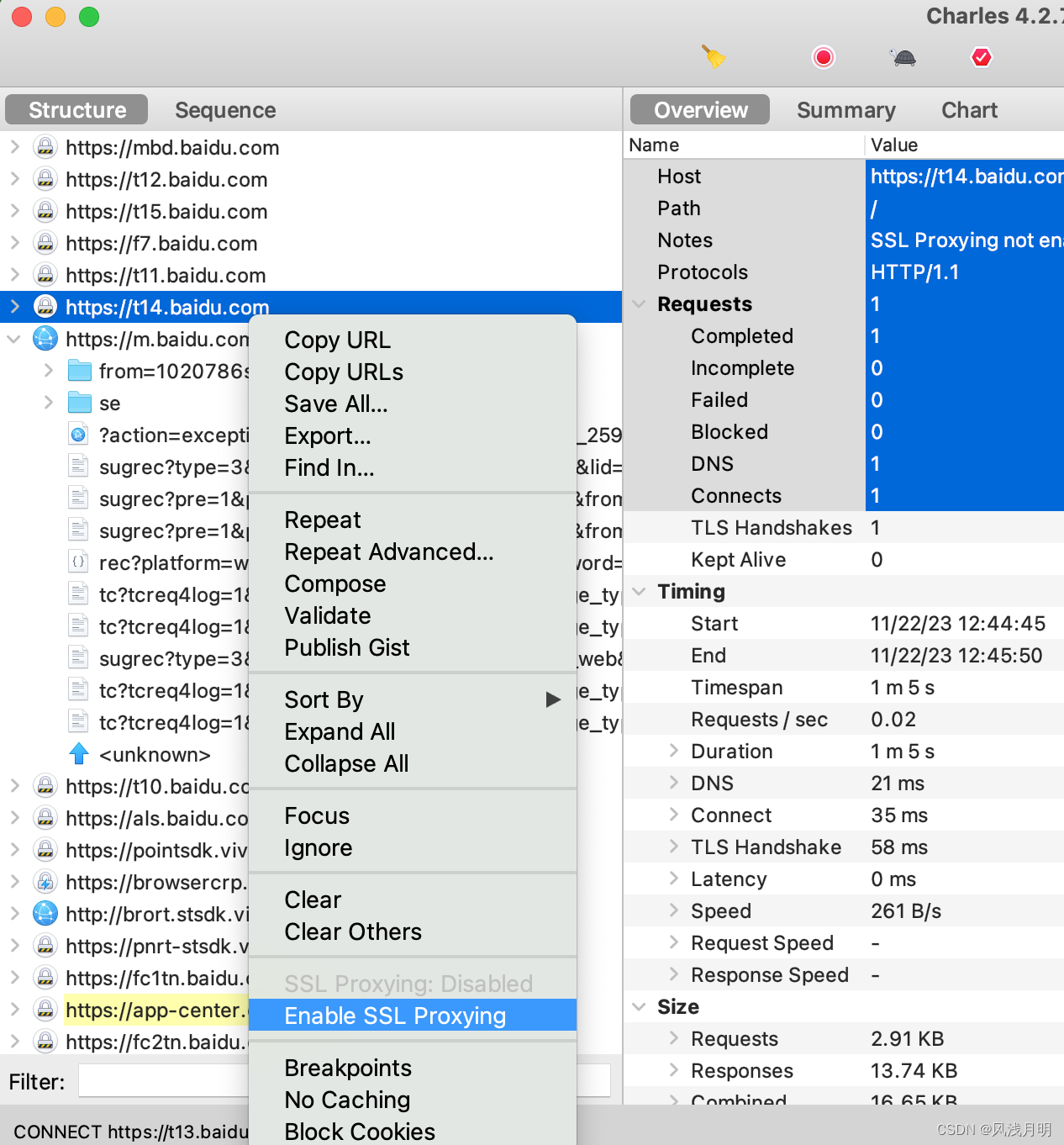
Task: Click the lock icon beside fc2tn.baidu
Action: click(45, 1042)
